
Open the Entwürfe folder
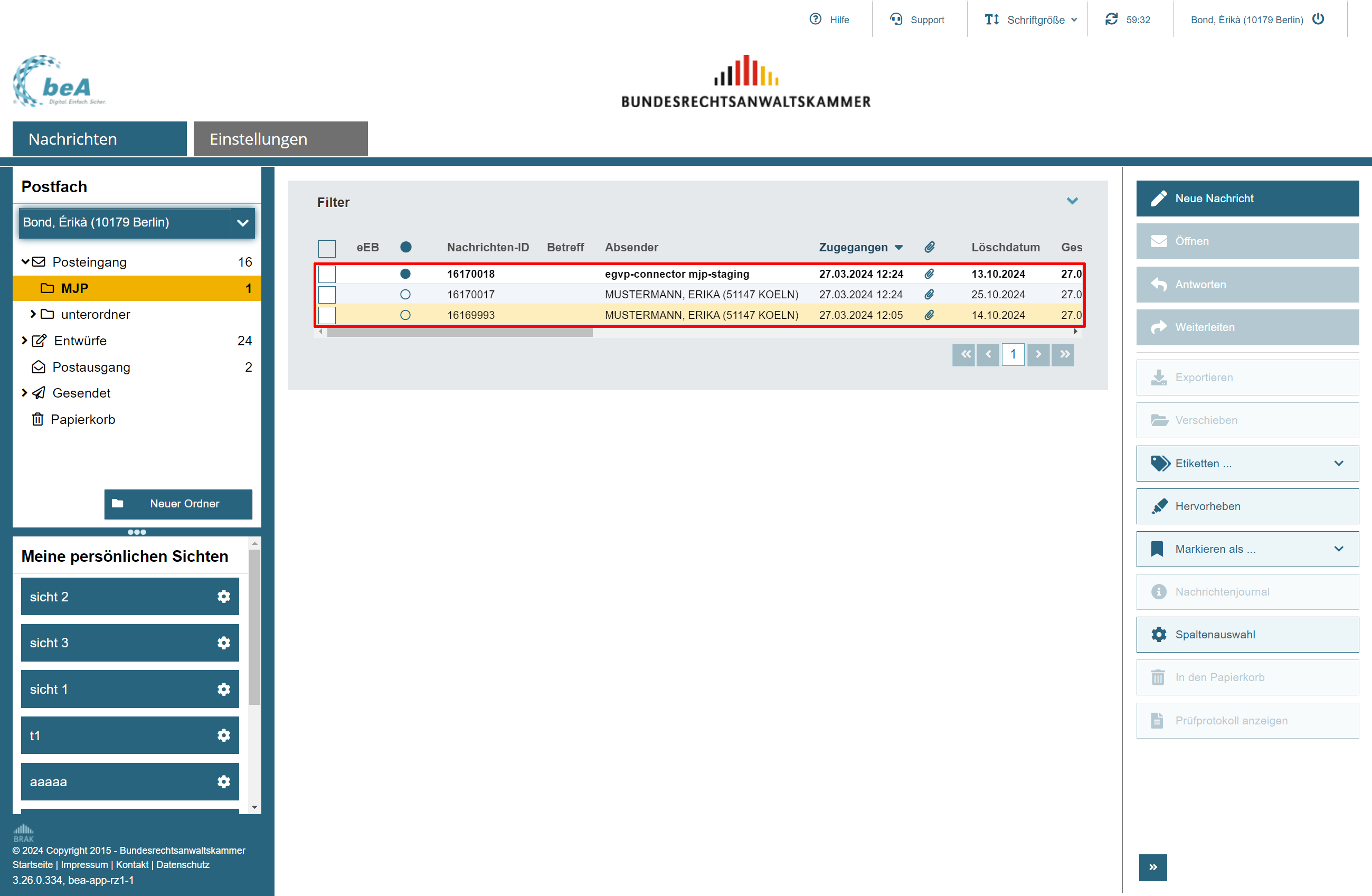point(80,341)
